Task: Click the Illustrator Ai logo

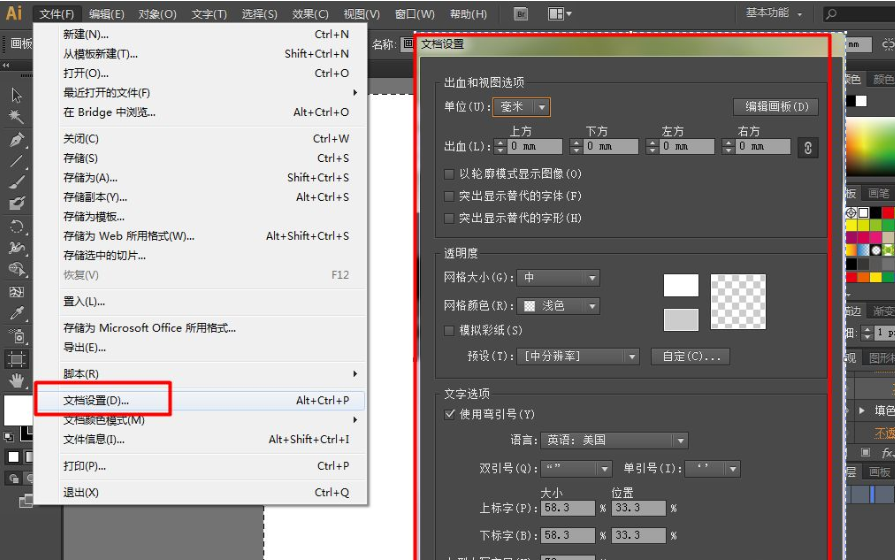Action: pyautogui.click(x=14, y=13)
